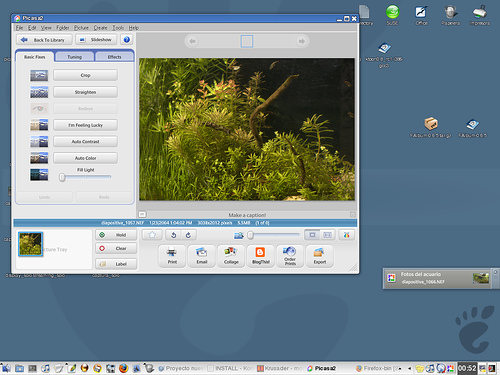This screenshot has height=375, width=500.
Task: Open the Tools menu
Action: (118, 28)
